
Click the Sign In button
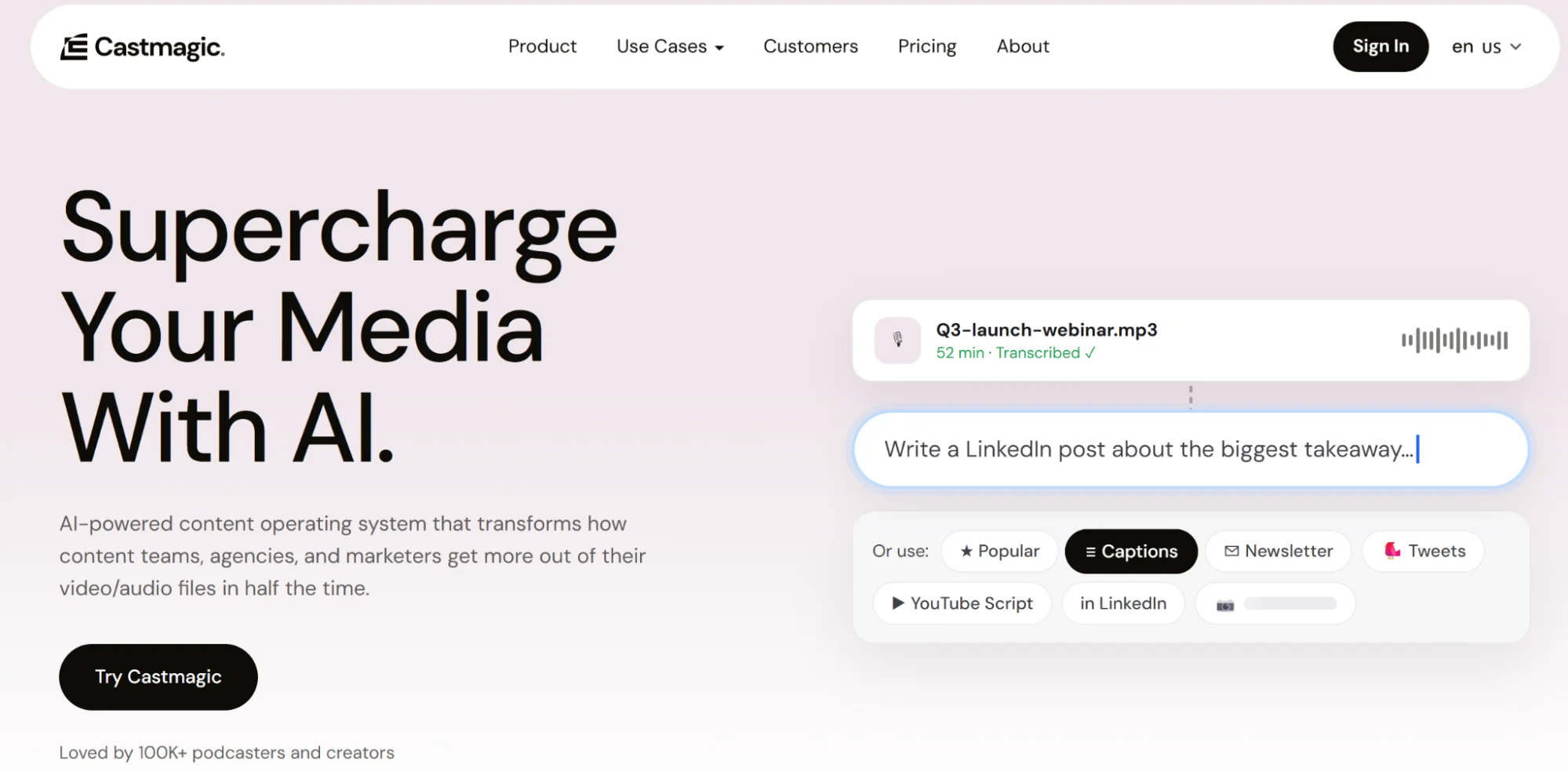point(1381,46)
